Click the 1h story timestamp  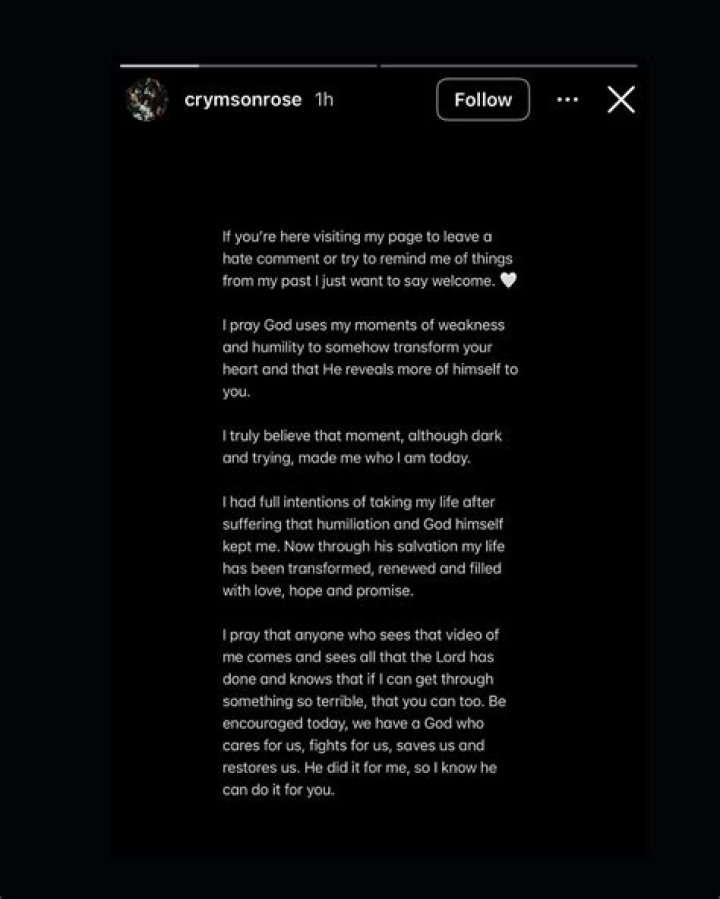click(324, 100)
